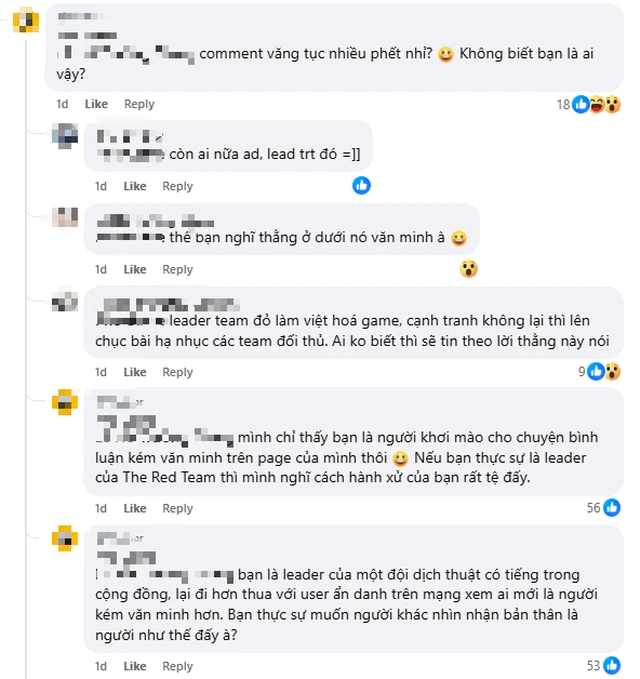Reply to 'thế bạn nghĩ thằng ở dưới' comment
This screenshot has width=640, height=679.
178,269
